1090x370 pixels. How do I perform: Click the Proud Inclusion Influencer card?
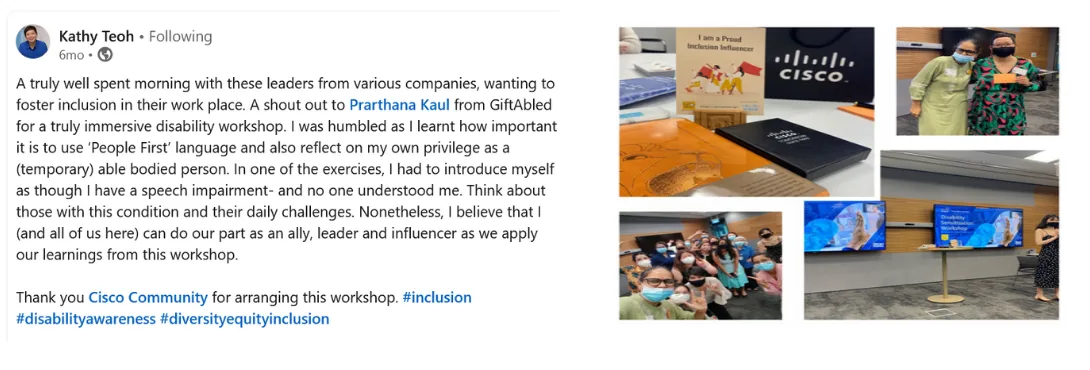pyautogui.click(x=720, y=72)
